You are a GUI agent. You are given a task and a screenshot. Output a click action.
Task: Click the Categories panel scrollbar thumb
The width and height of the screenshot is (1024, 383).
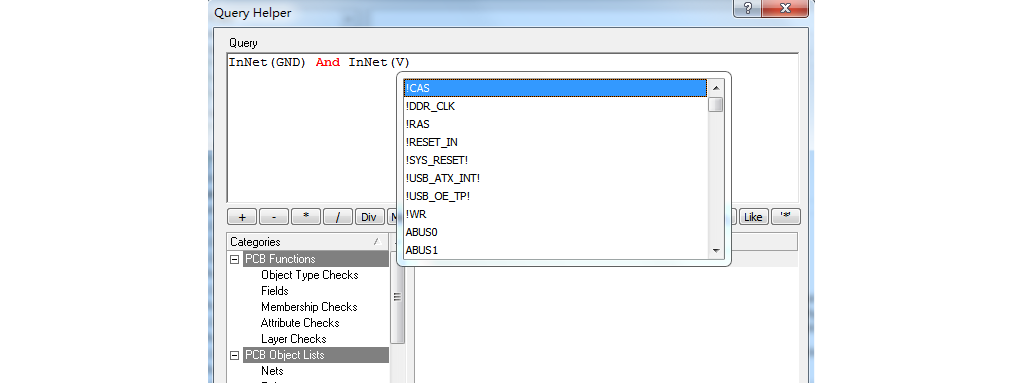click(x=397, y=296)
